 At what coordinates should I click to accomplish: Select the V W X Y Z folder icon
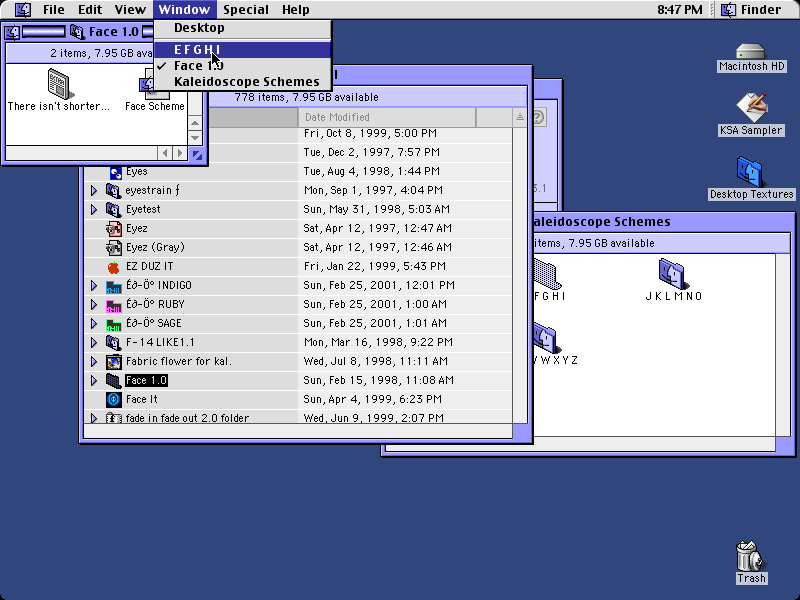pos(545,338)
